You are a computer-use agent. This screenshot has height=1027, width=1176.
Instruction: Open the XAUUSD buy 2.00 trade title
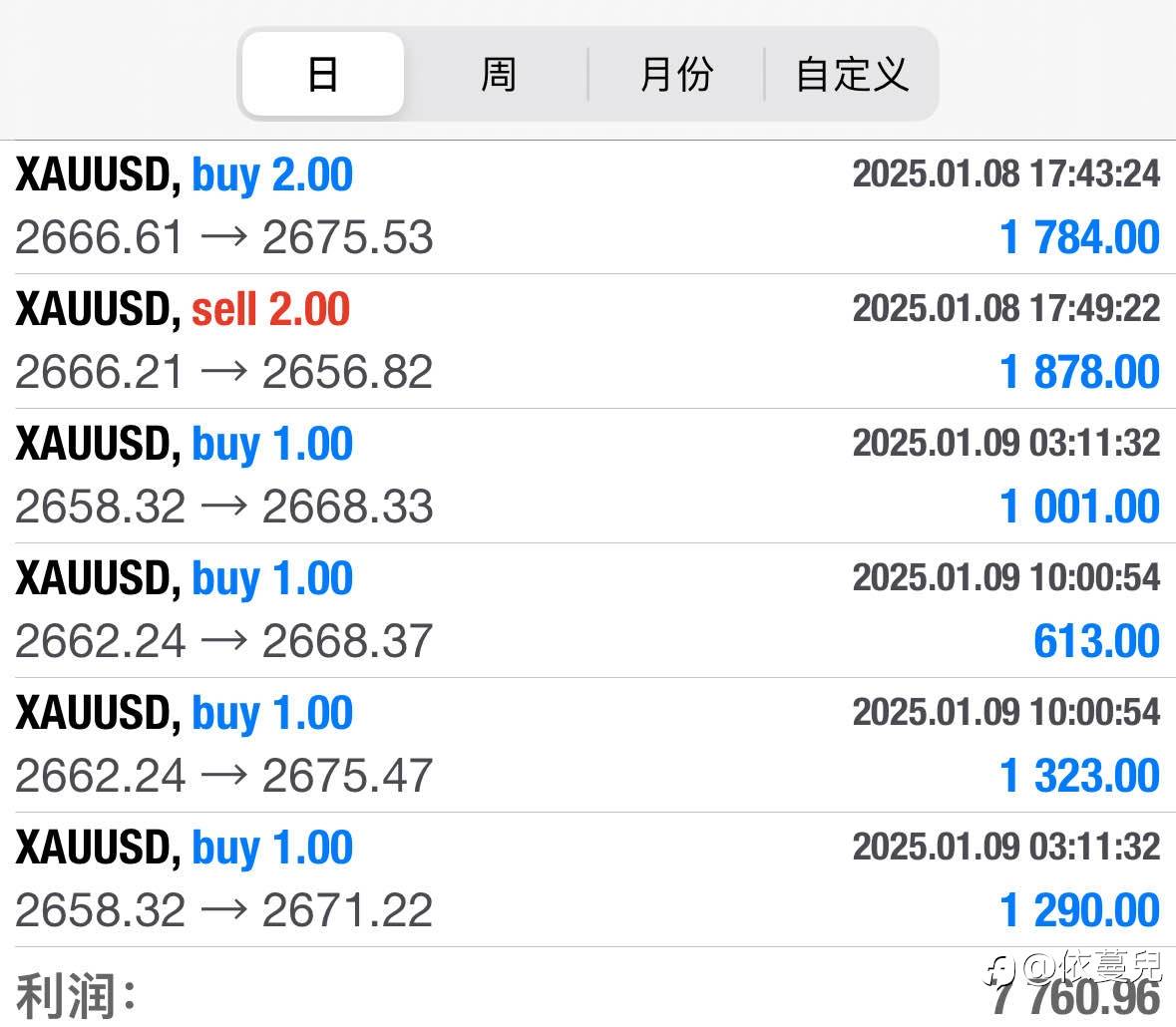point(185,175)
